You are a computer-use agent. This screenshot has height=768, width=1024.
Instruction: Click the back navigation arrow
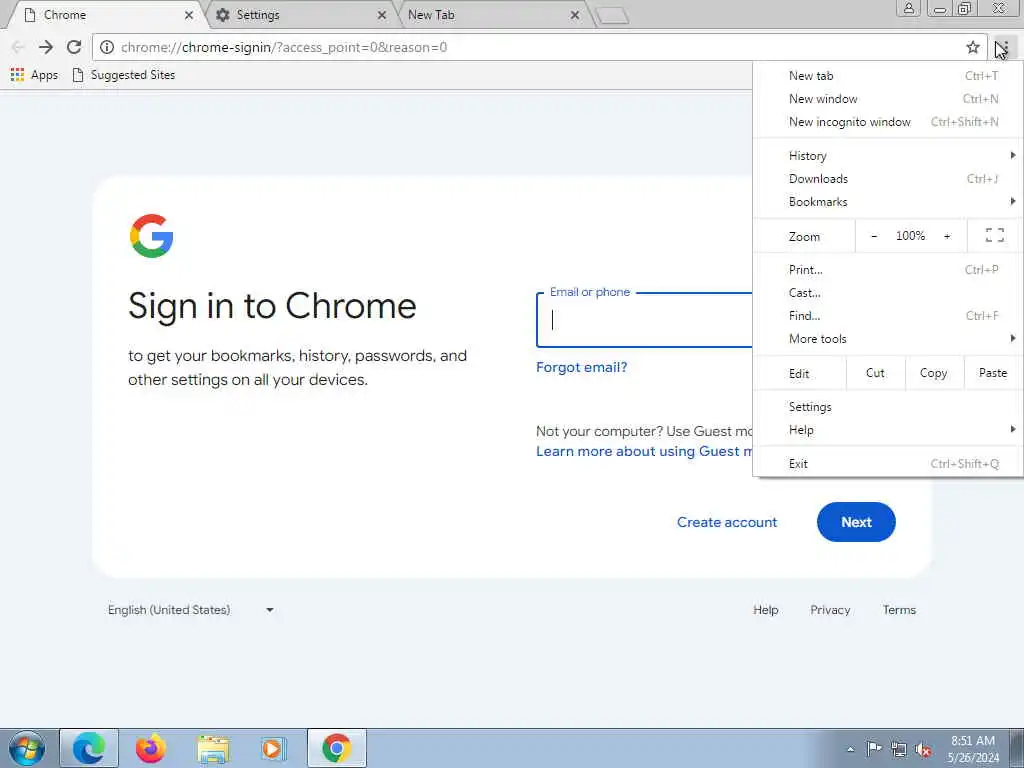[x=18, y=47]
